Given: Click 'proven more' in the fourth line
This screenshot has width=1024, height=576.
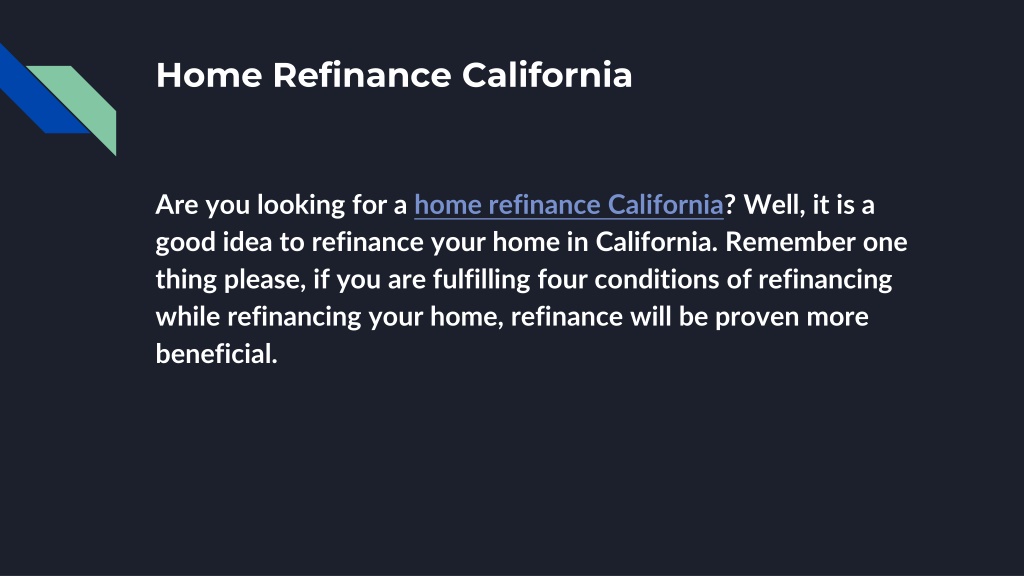Looking at the screenshot, I should pos(792,317).
